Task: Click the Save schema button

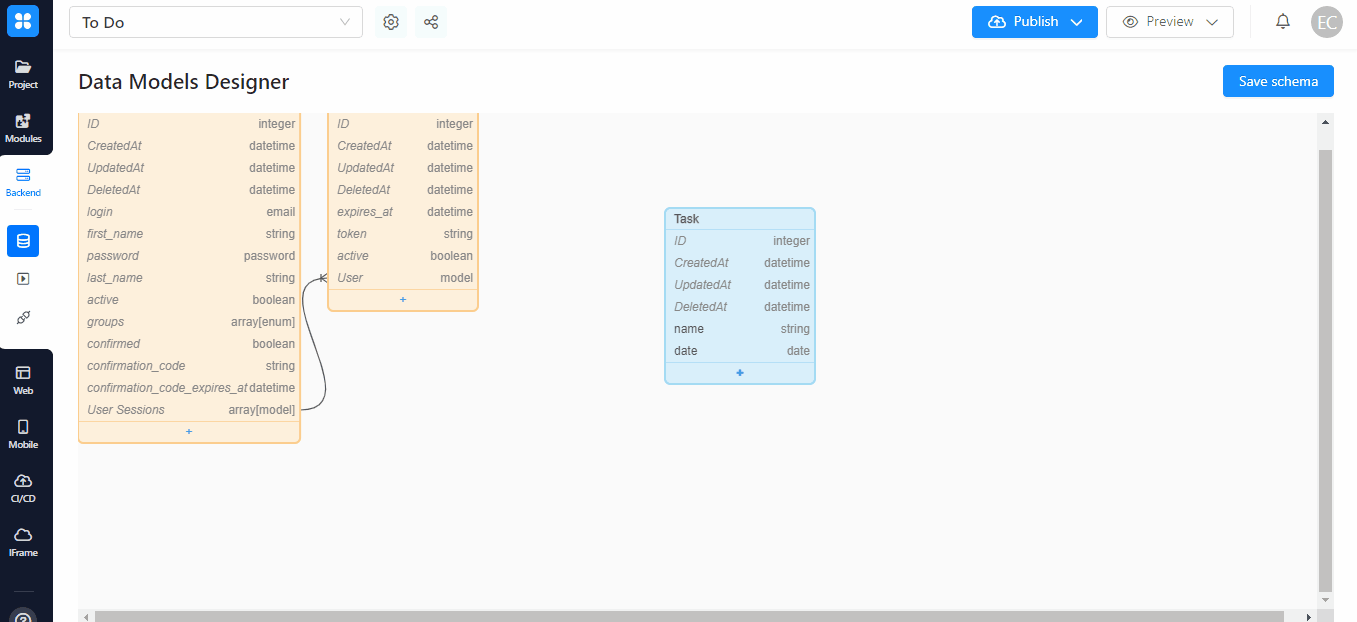Action: 1277,82
